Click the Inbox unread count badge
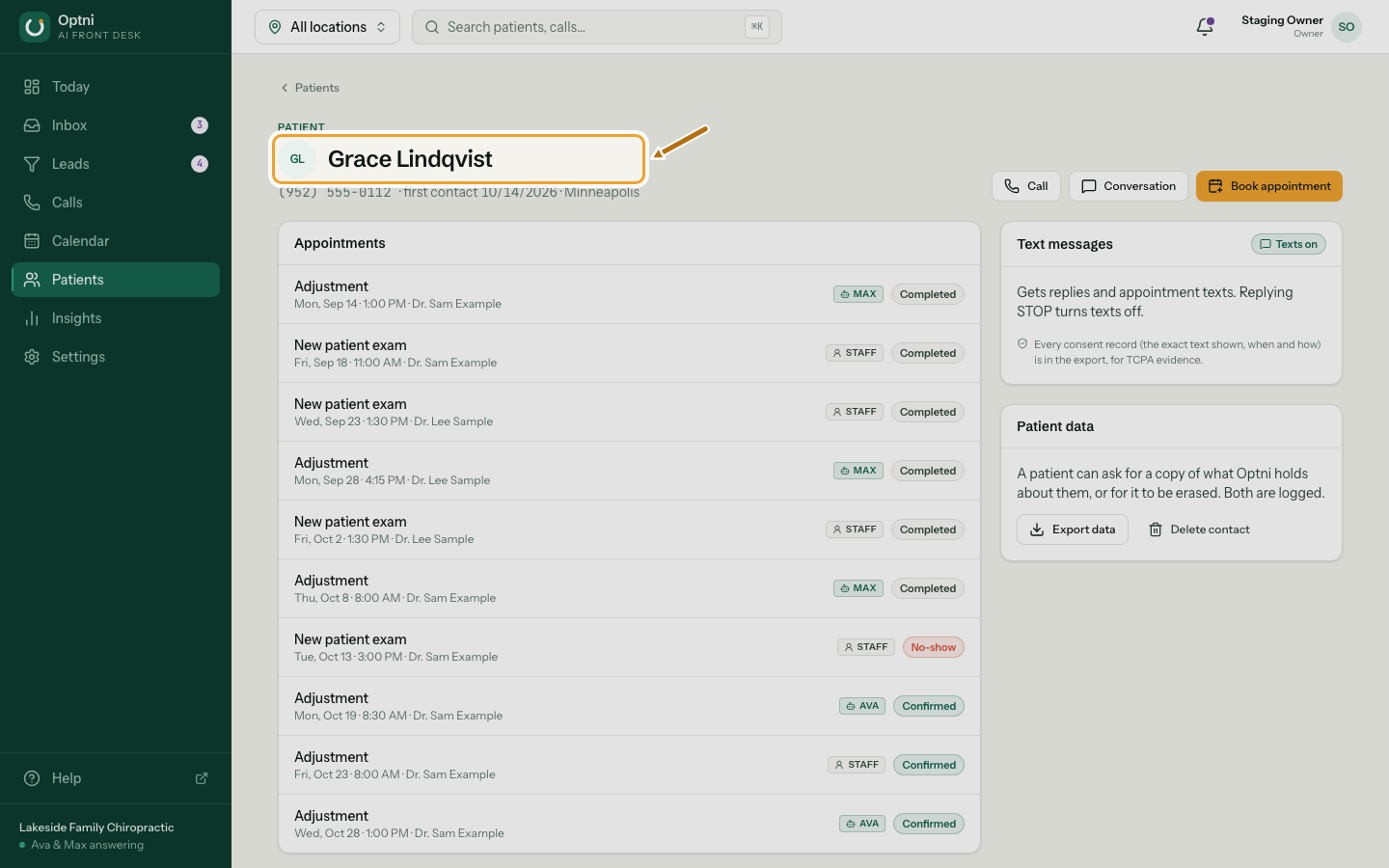Viewport: 1389px width, 868px height. 200,125
